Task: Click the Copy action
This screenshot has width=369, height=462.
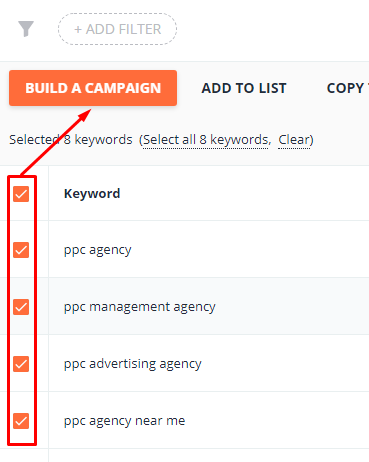Action: (347, 88)
